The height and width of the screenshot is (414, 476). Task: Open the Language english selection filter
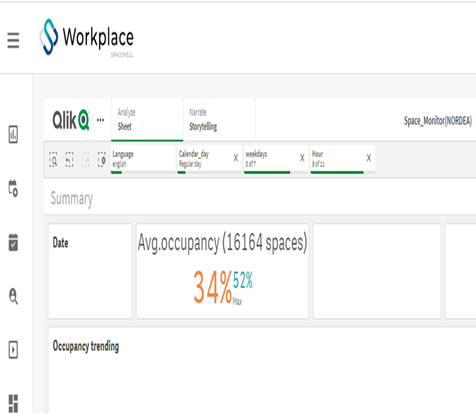[x=143, y=159]
